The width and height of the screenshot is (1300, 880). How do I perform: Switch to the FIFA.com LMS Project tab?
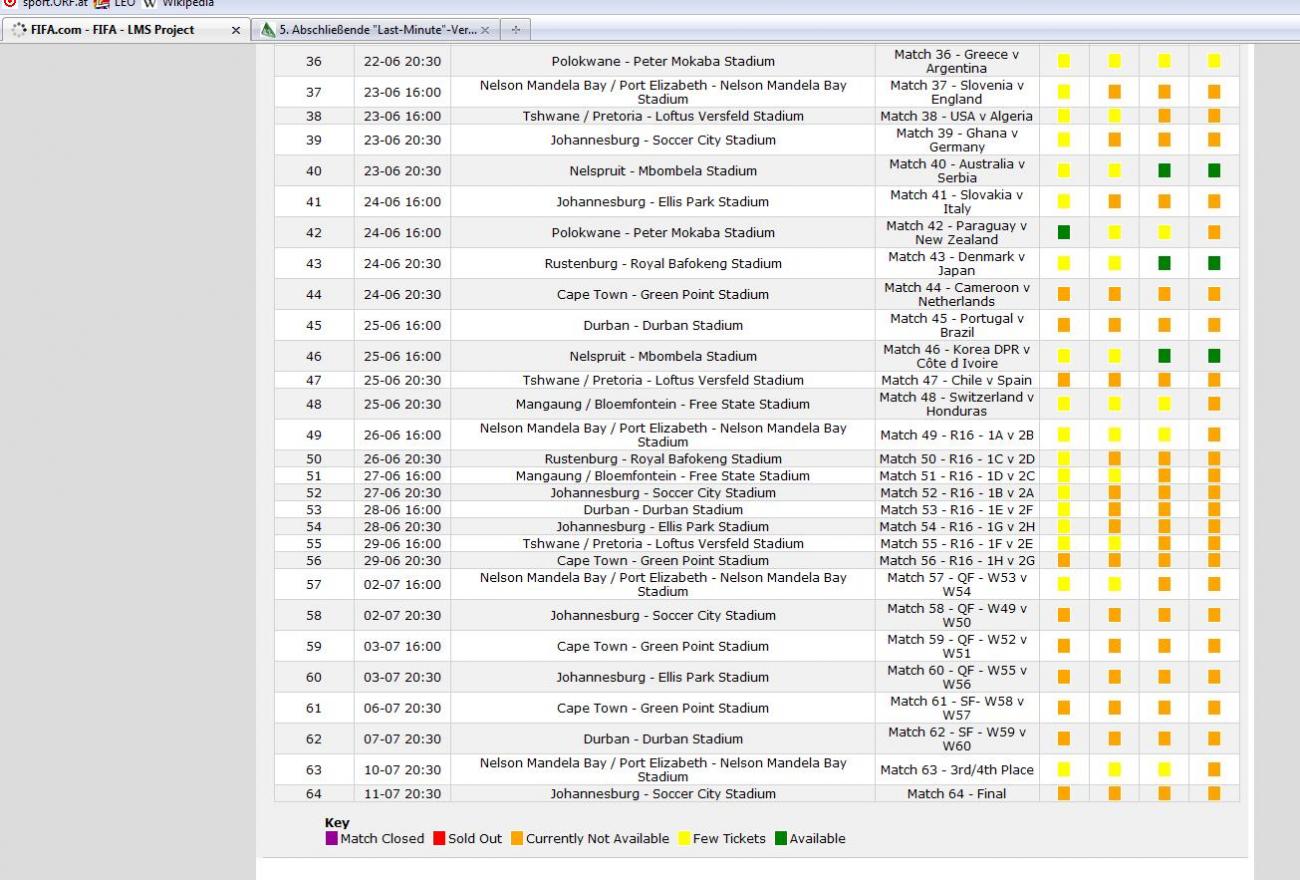112,30
